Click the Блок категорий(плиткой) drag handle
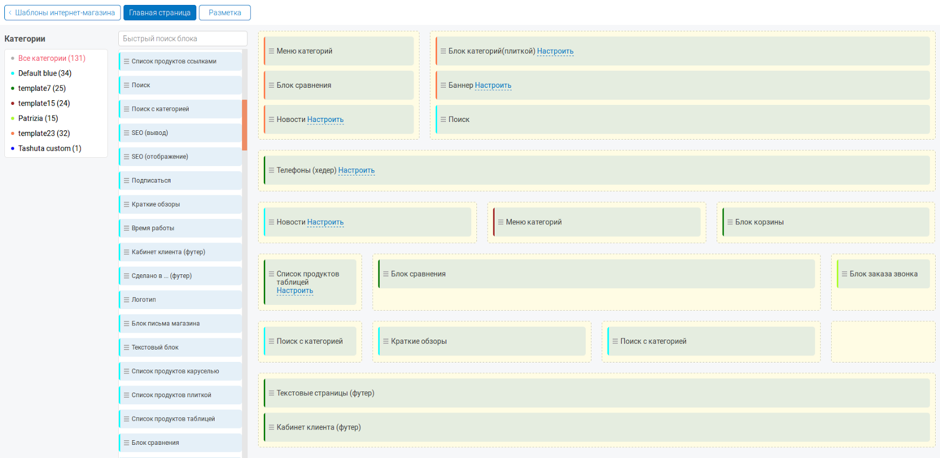Screen dimensions: 940x458 (443, 51)
